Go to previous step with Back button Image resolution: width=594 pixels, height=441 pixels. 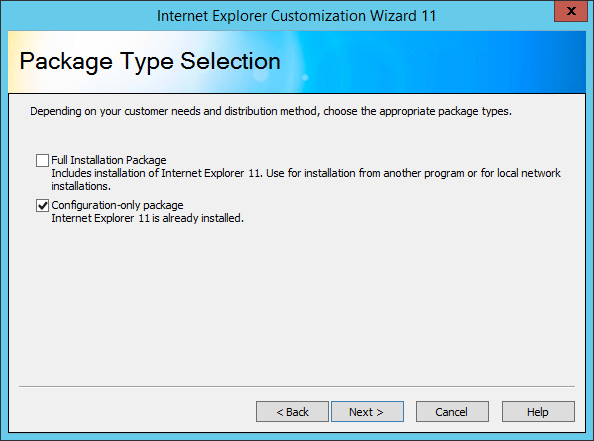pyautogui.click(x=292, y=411)
